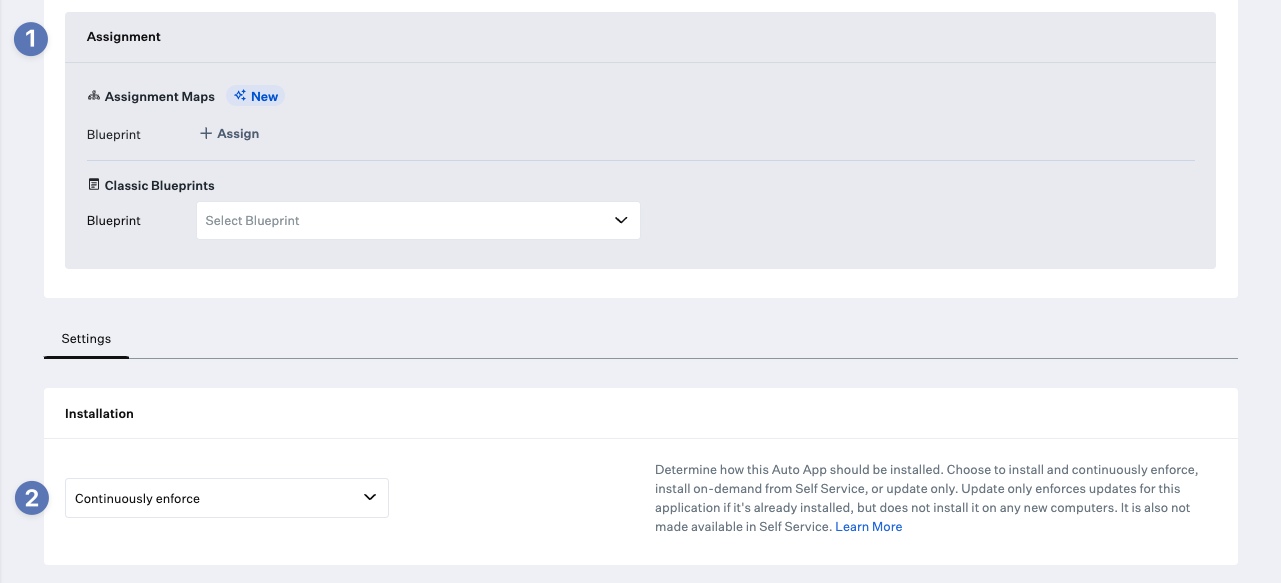The image size is (1281, 583).
Task: Select the Classic Blueprints heading text
Action: click(159, 186)
